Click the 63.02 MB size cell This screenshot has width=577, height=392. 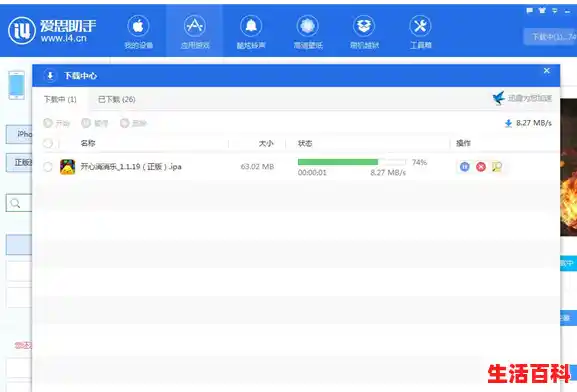[257, 167]
